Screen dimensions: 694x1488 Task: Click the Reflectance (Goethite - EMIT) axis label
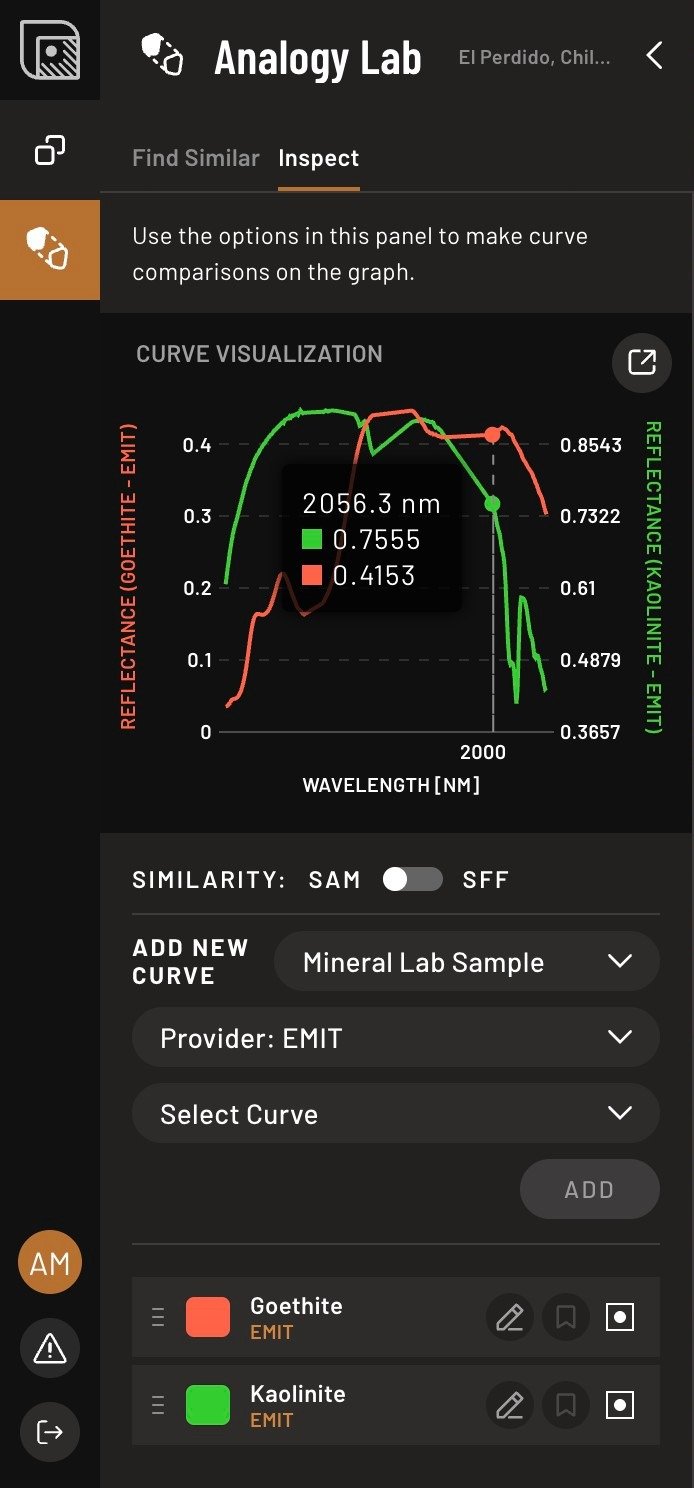coord(128,576)
